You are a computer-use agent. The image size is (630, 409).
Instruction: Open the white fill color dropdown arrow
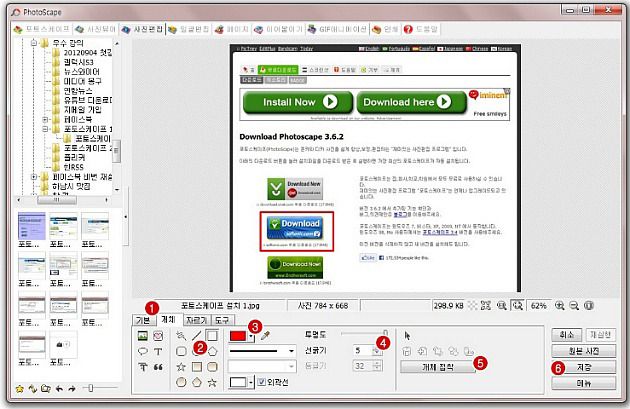(251, 382)
